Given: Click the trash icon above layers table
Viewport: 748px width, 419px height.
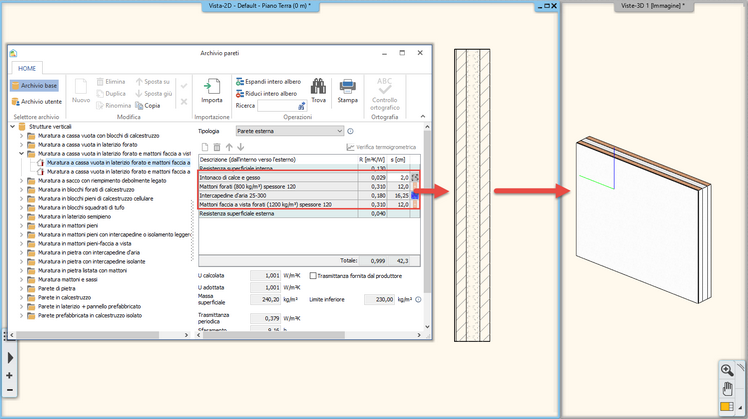Looking at the screenshot, I should coord(217,147).
